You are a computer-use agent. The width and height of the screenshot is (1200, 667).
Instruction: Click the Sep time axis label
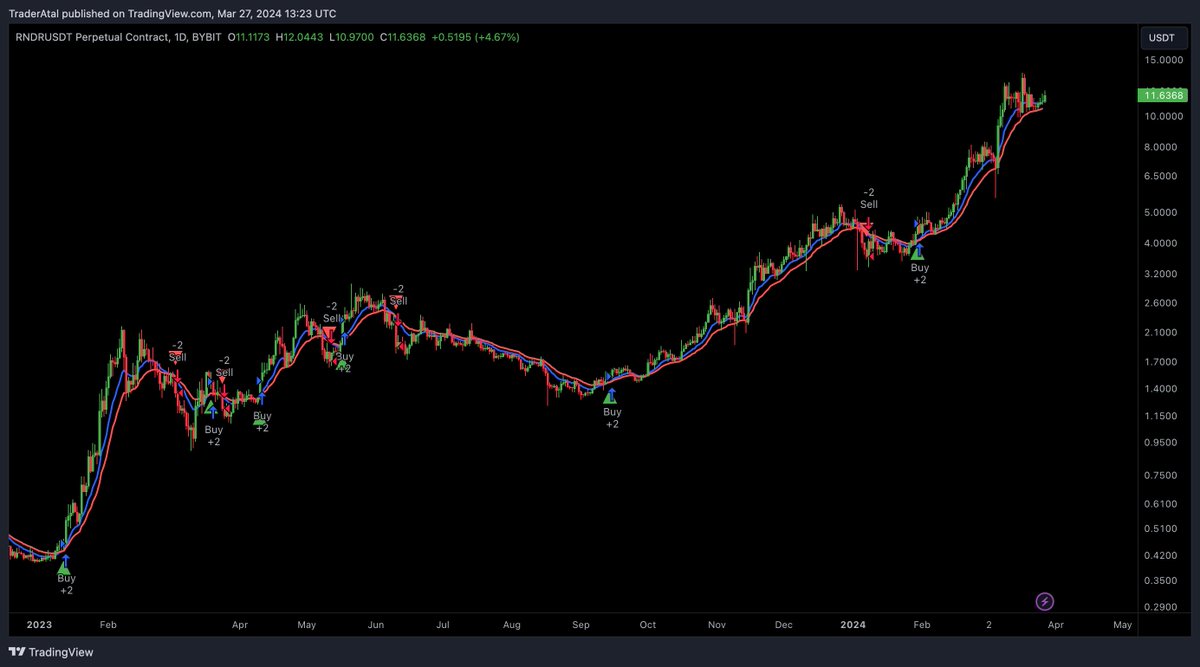(x=581, y=625)
